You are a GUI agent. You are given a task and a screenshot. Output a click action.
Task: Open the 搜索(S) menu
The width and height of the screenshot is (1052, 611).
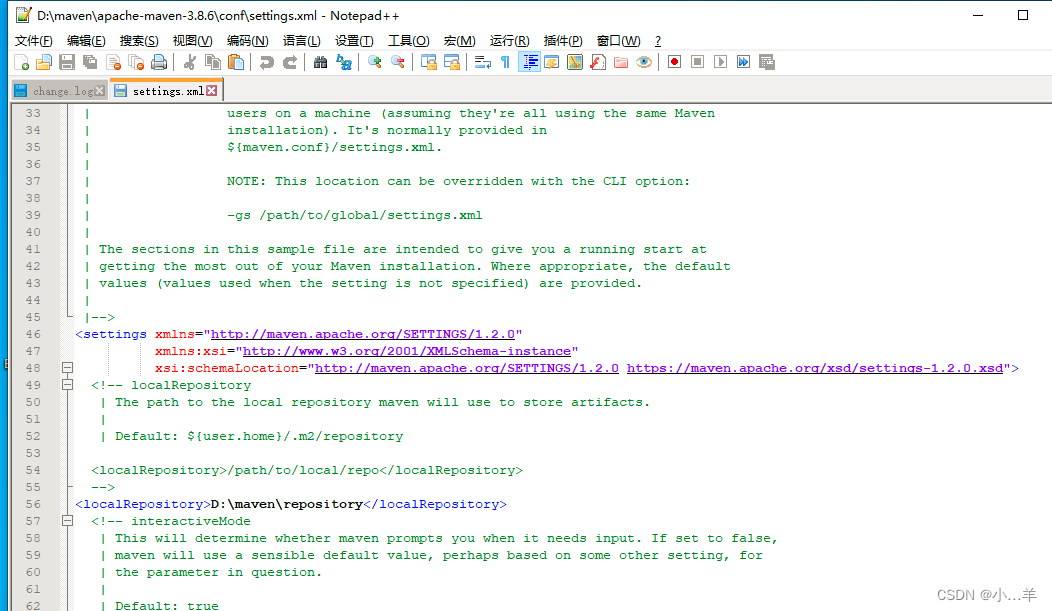pyautogui.click(x=139, y=41)
